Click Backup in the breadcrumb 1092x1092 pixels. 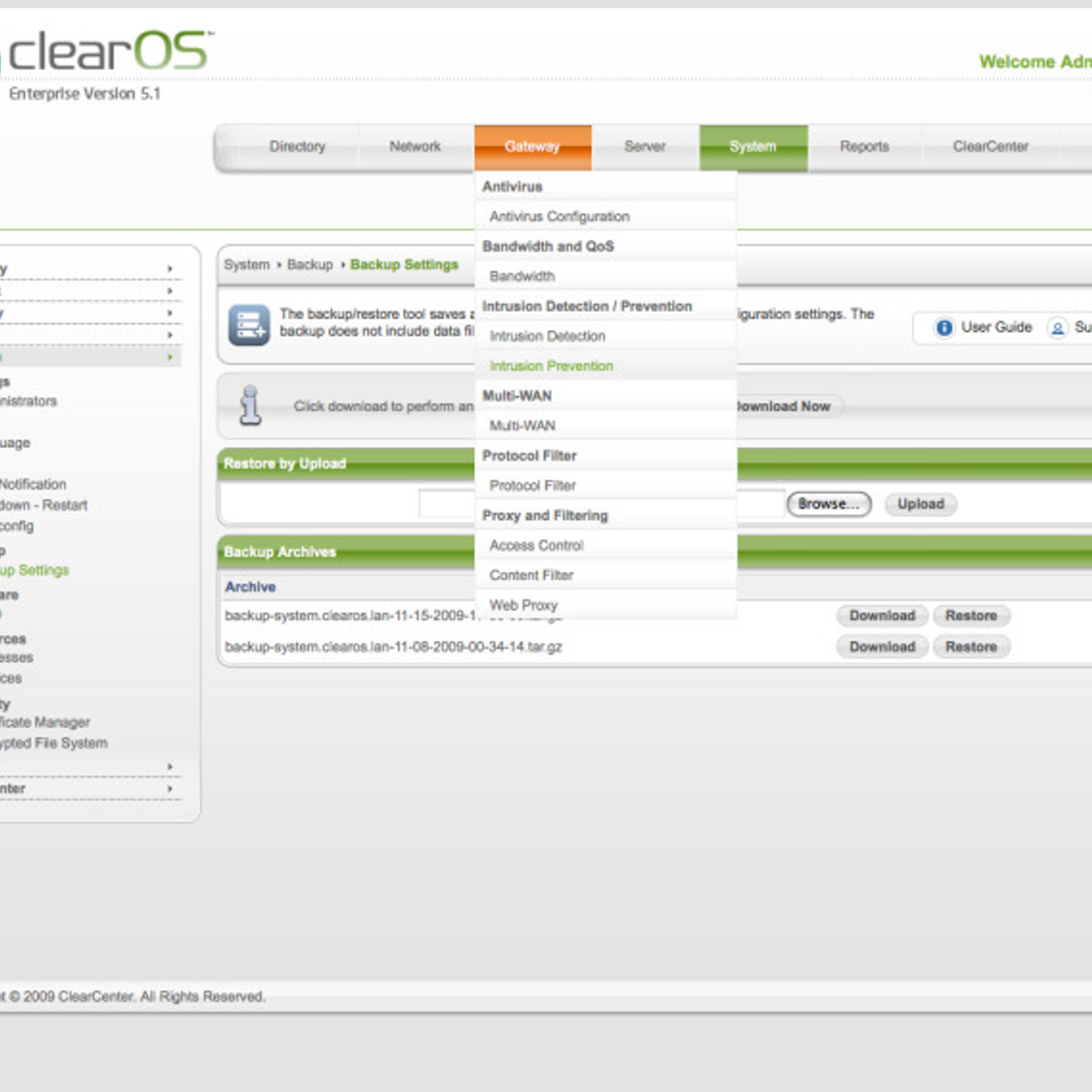tap(310, 265)
